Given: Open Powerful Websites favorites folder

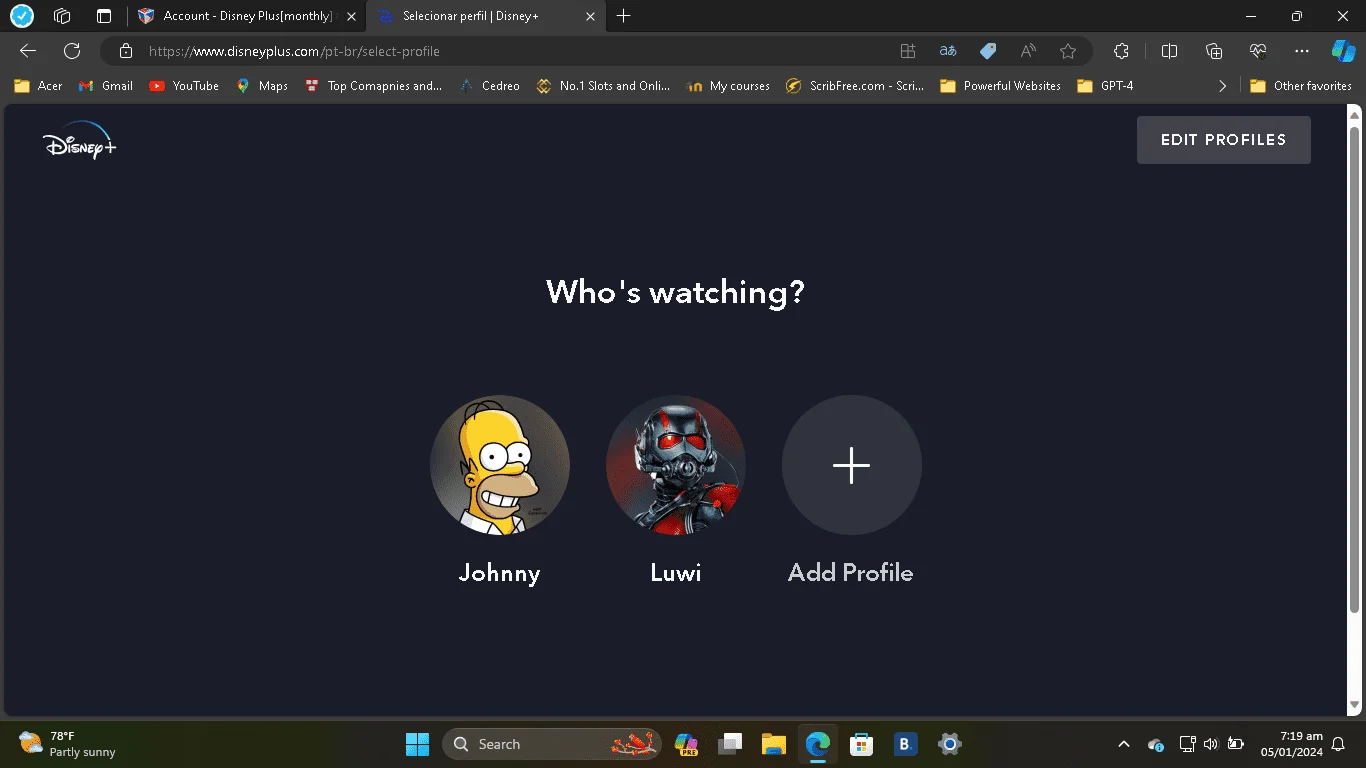Looking at the screenshot, I should [x=1000, y=86].
